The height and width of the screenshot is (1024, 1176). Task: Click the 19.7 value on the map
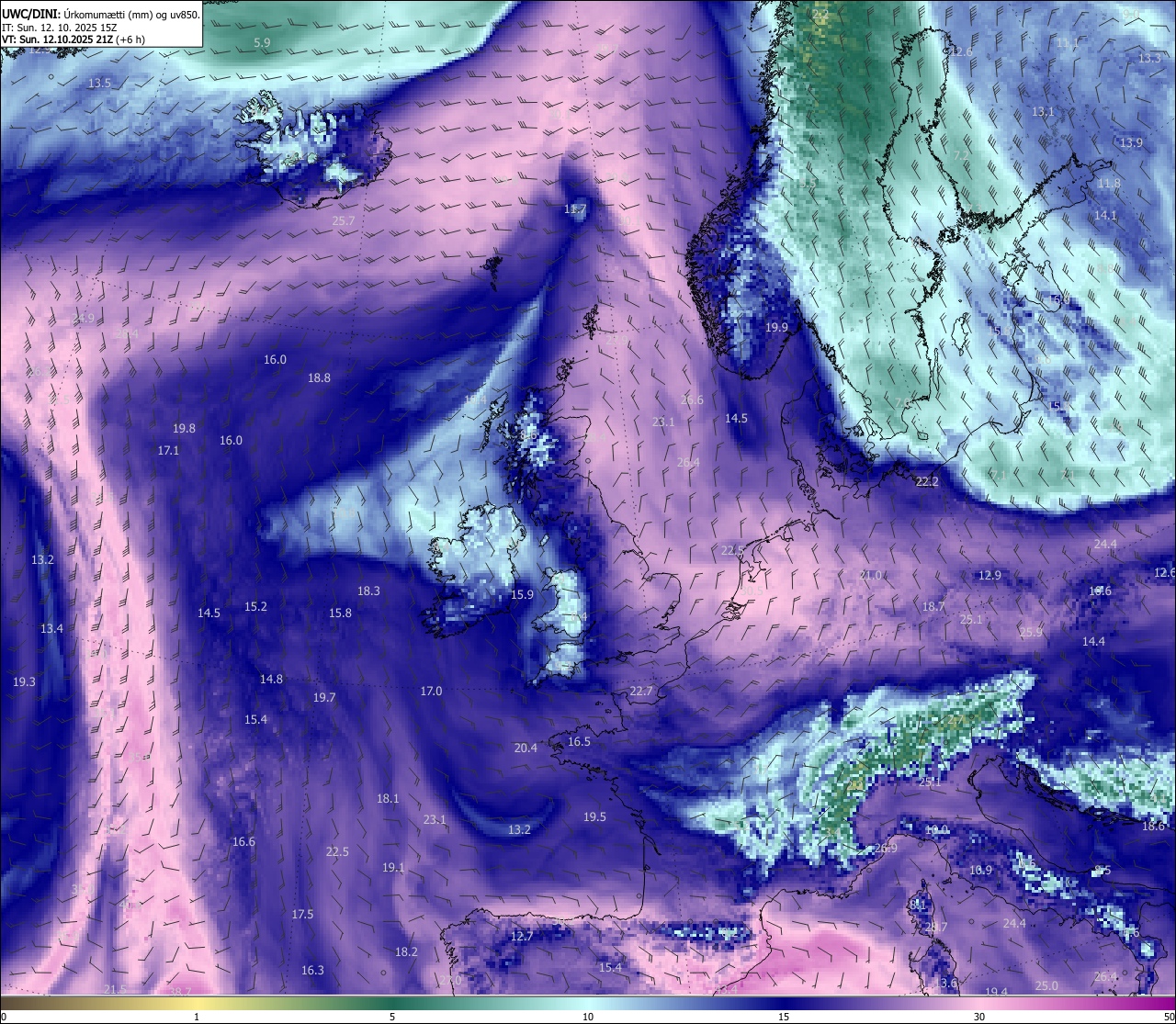(x=324, y=697)
